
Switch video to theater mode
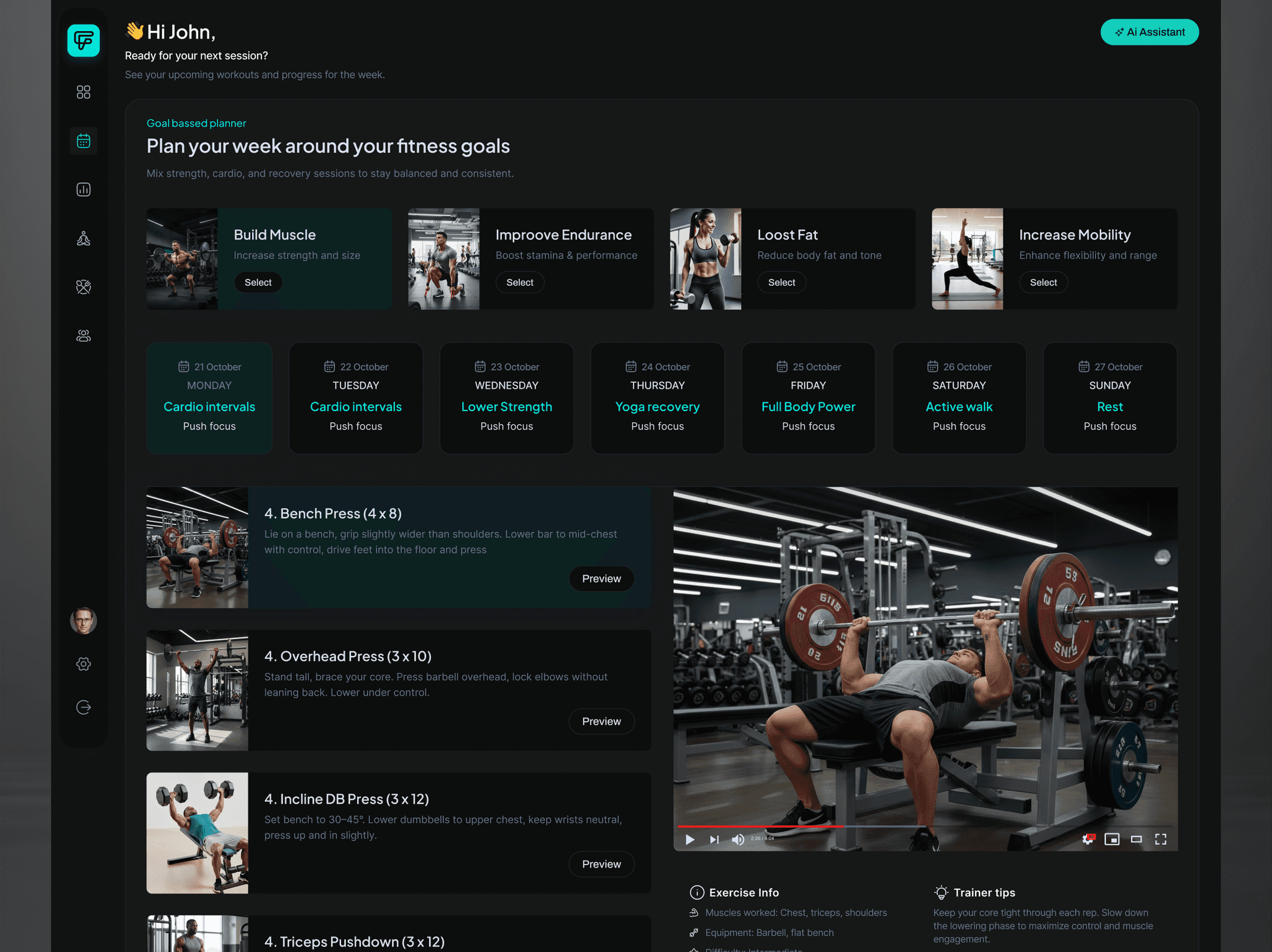click(1136, 840)
